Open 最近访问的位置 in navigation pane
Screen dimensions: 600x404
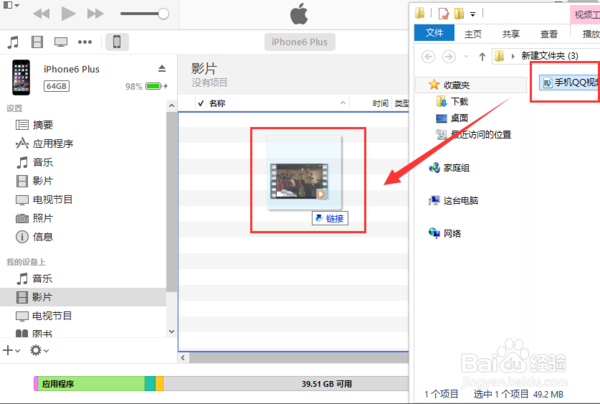474,134
